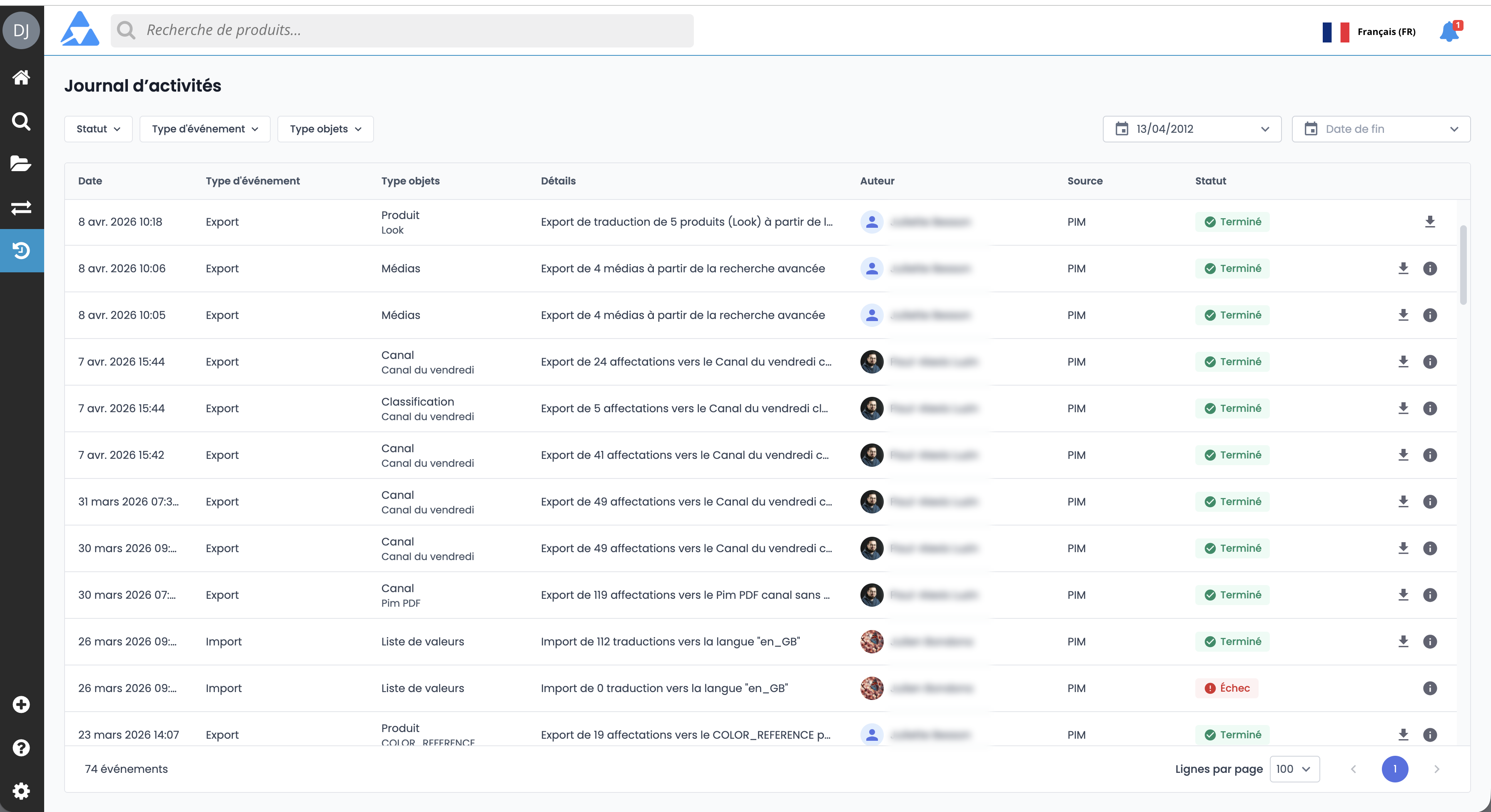
Task: Download the Pim PDF export file
Action: (1403, 595)
